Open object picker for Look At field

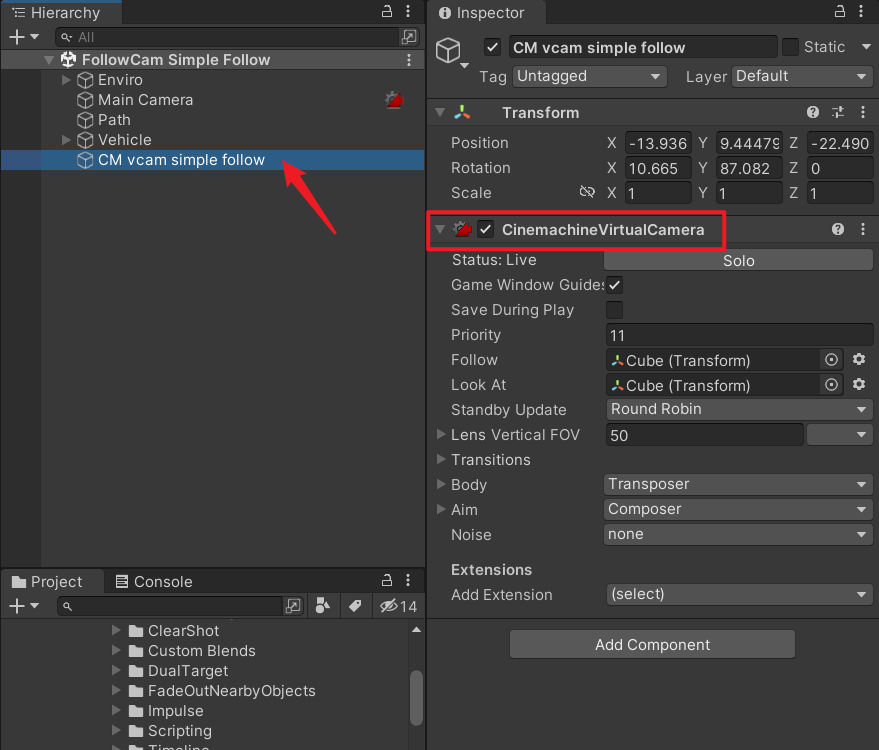point(831,385)
